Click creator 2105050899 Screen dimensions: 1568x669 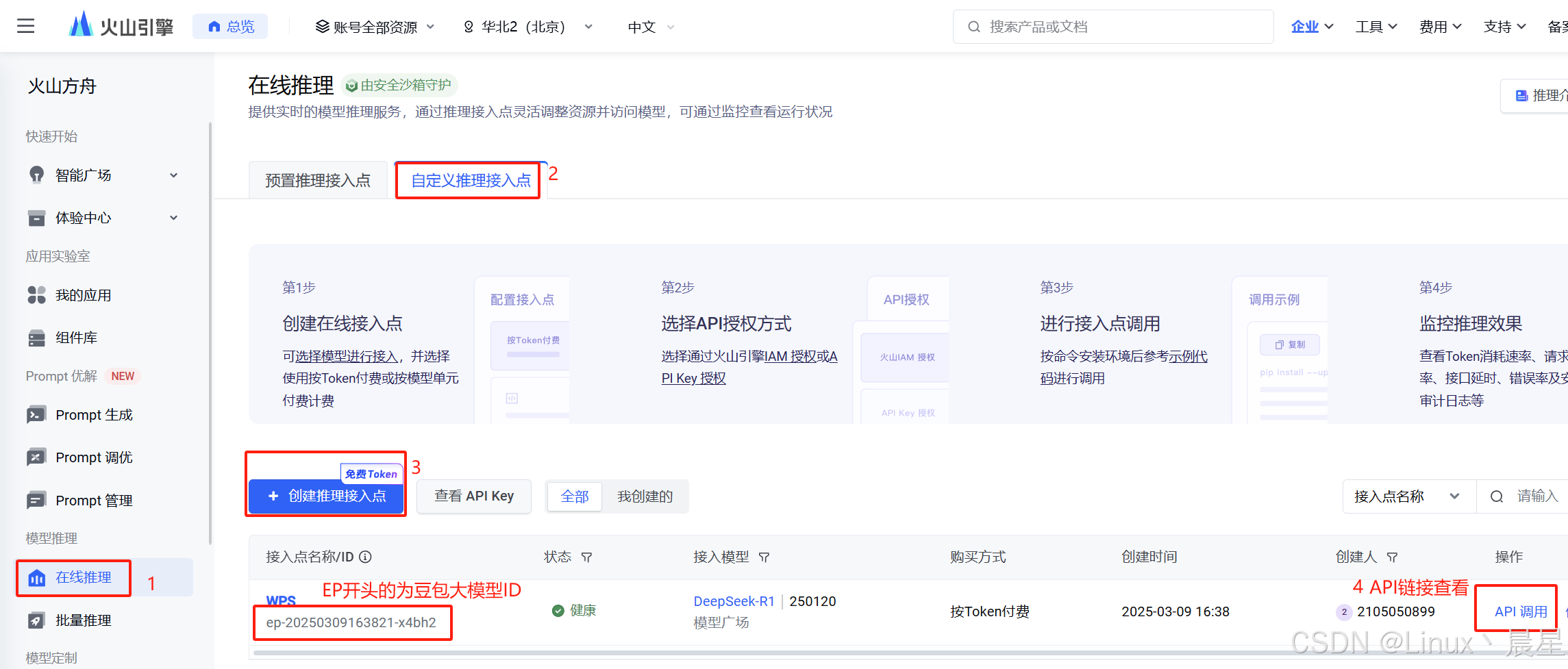click(1395, 611)
